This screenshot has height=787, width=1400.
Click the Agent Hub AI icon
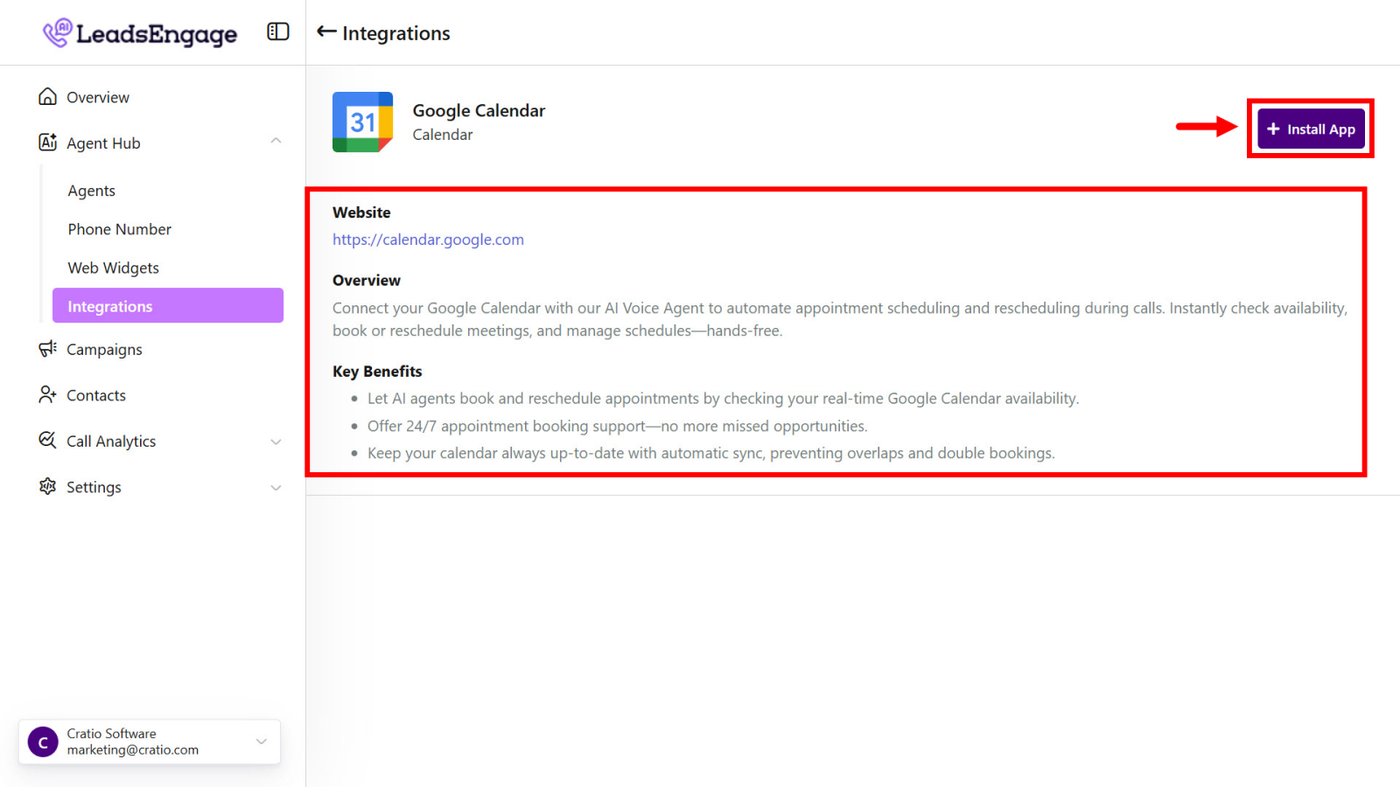(47, 143)
